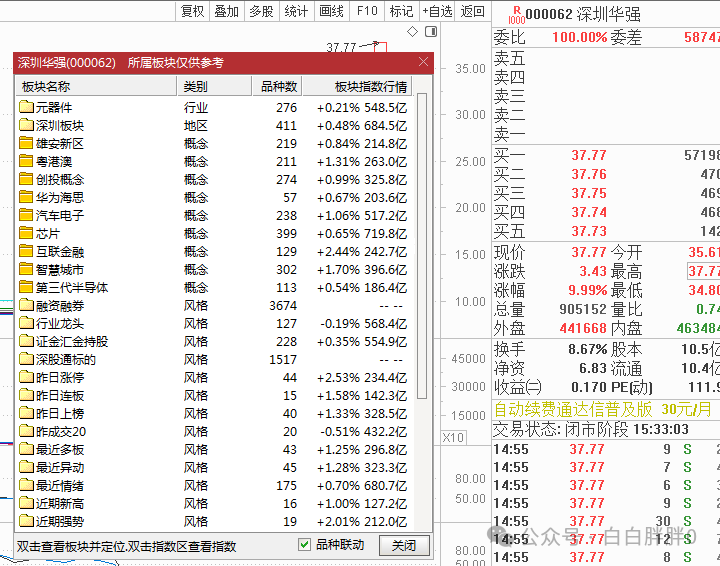This screenshot has width=720, height=566.
Task: Click the 3674 count for 融资融券
Action: point(283,305)
